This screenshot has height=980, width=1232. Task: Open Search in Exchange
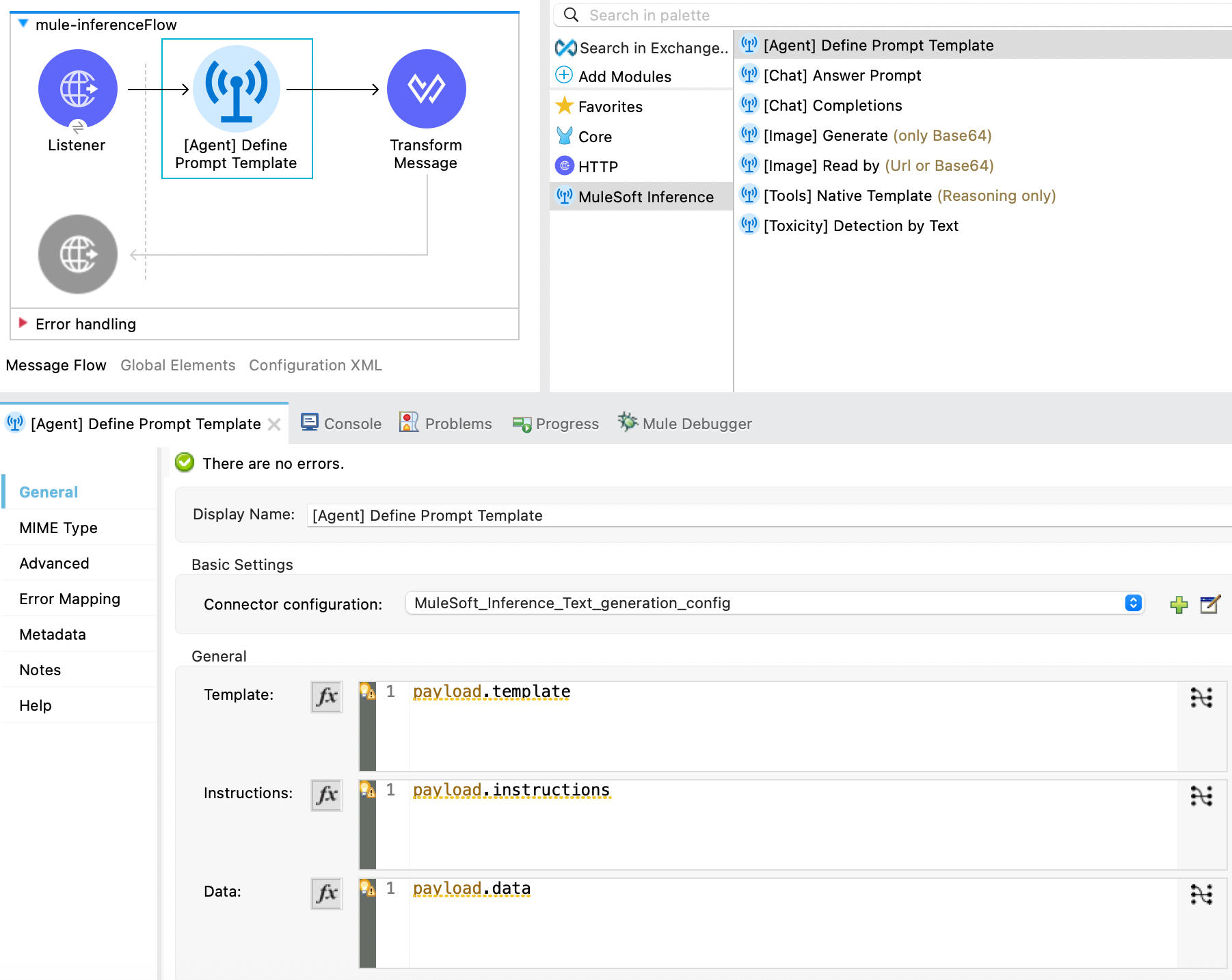coord(641,48)
